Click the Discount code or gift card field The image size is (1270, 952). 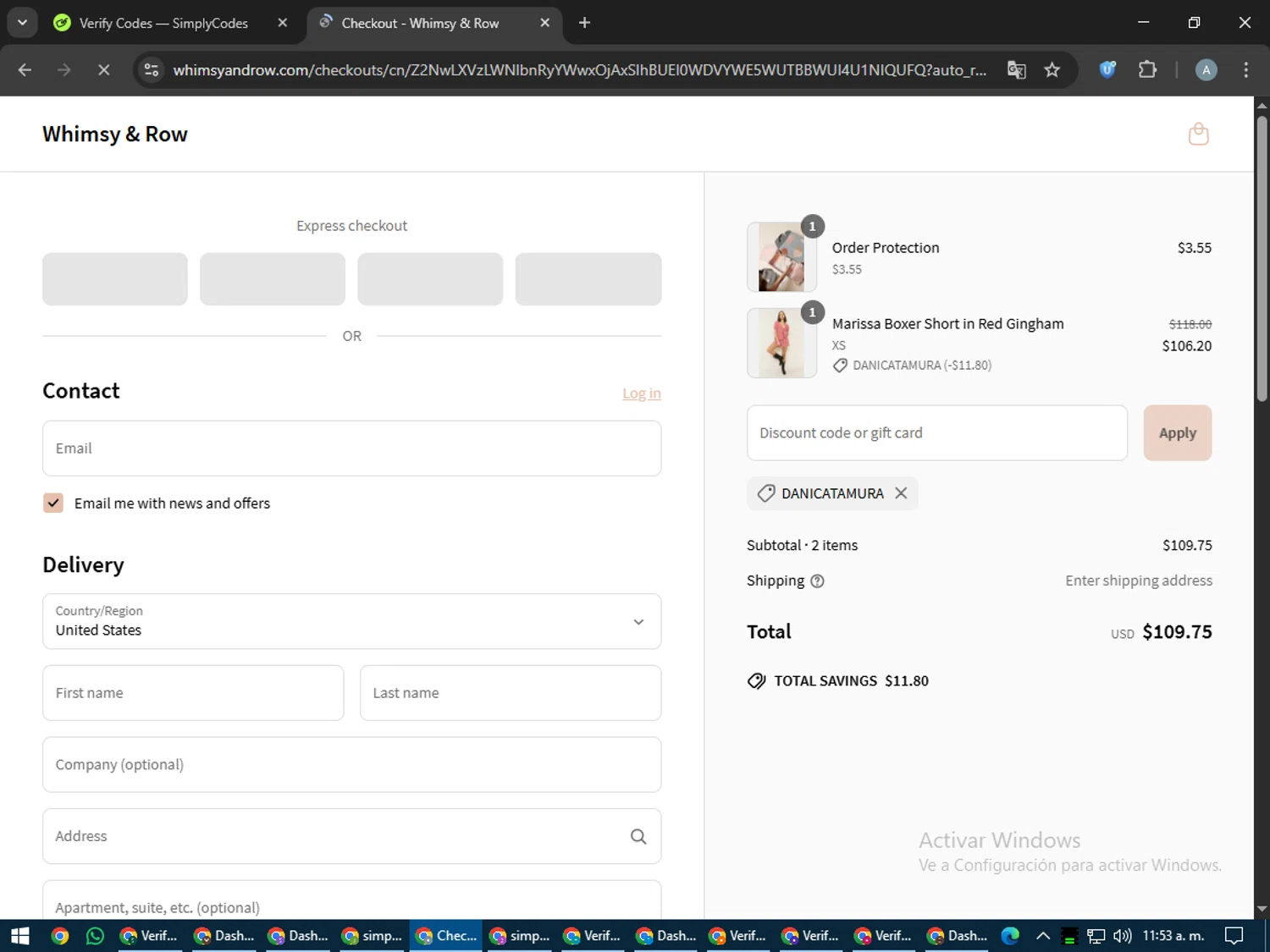(936, 433)
